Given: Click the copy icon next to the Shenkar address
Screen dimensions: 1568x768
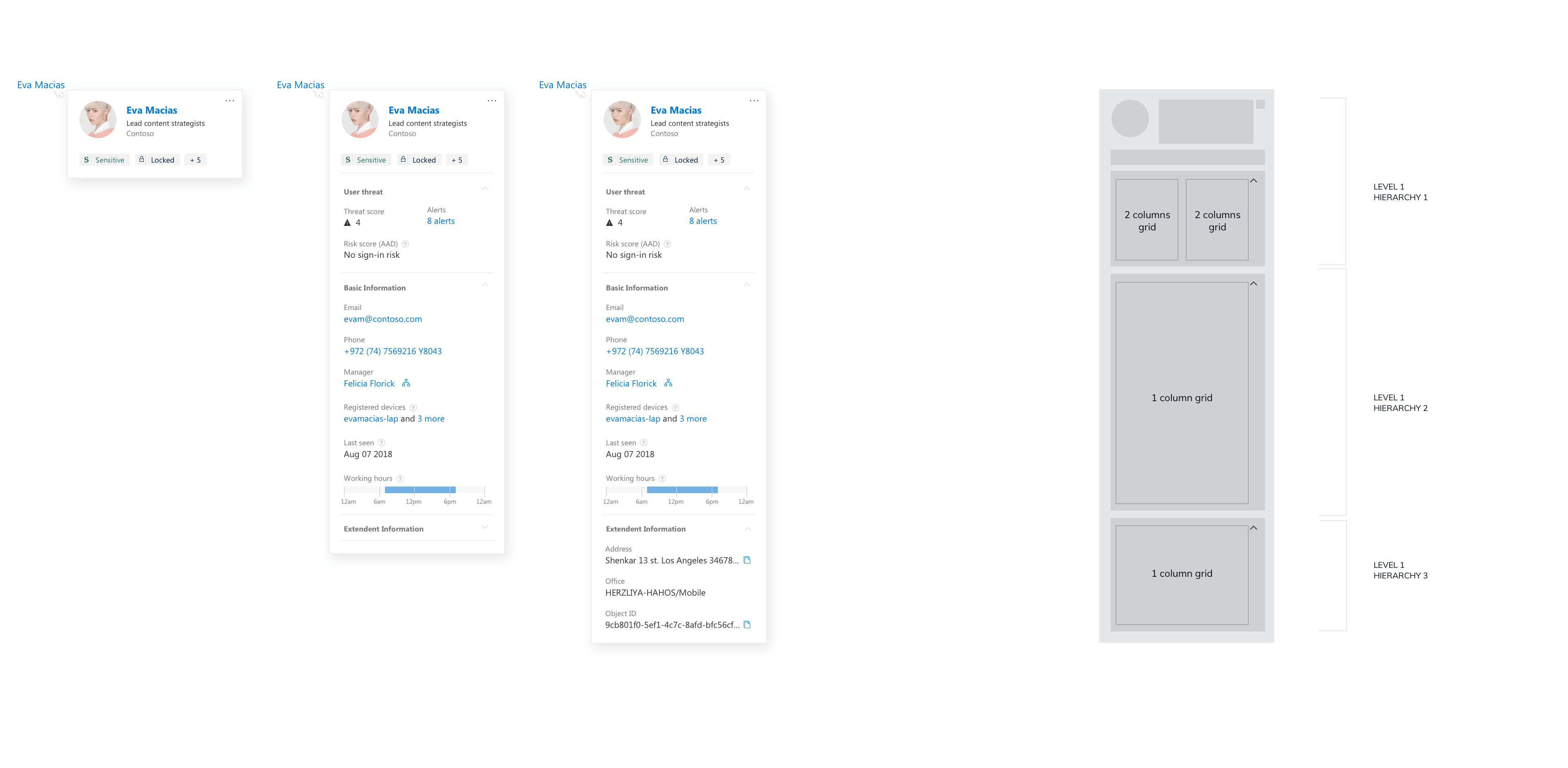Looking at the screenshot, I should (x=747, y=560).
